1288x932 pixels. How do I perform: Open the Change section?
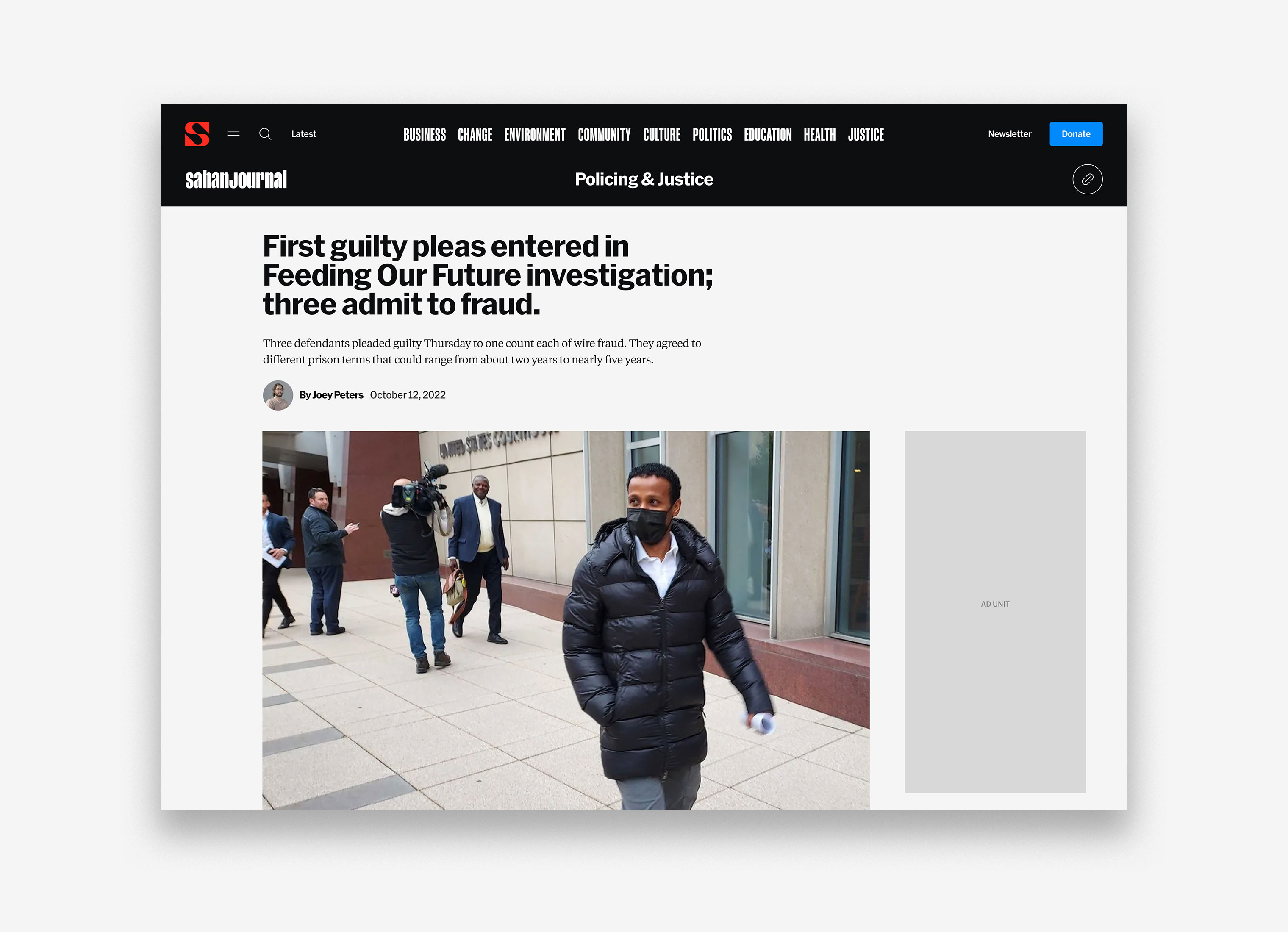click(x=475, y=135)
